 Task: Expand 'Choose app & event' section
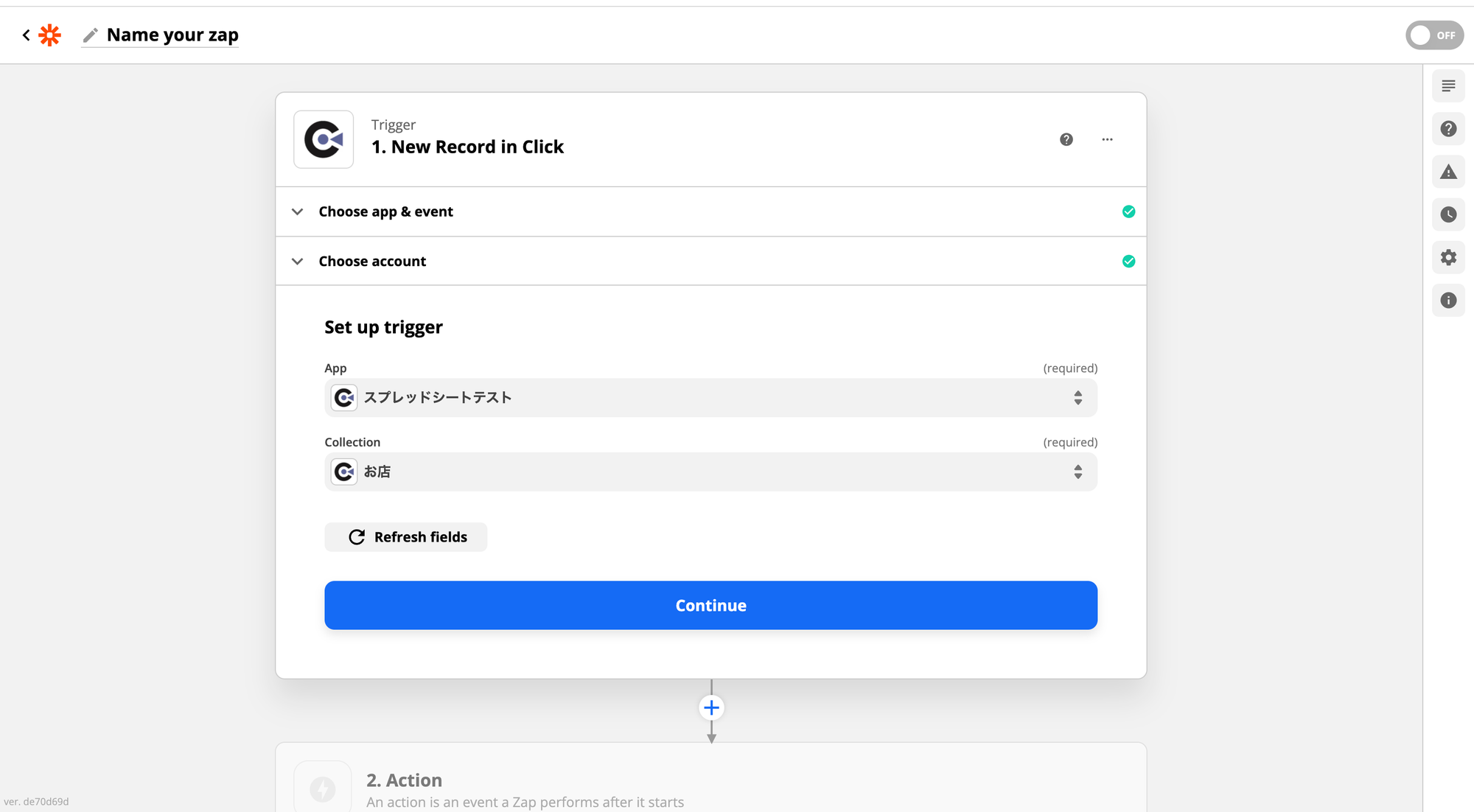pyautogui.click(x=710, y=211)
